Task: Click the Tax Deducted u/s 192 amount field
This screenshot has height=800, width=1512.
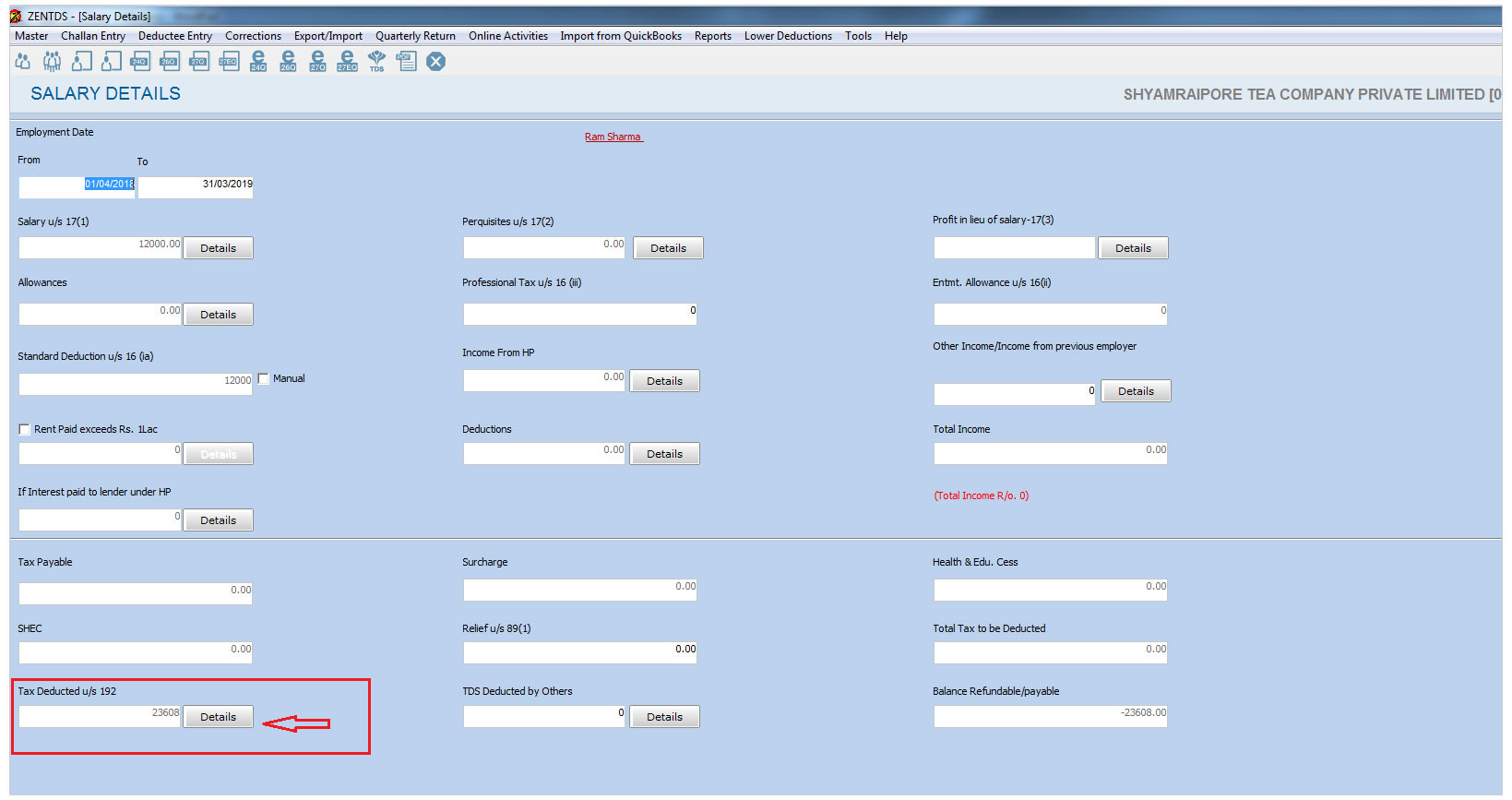Action: 100,716
